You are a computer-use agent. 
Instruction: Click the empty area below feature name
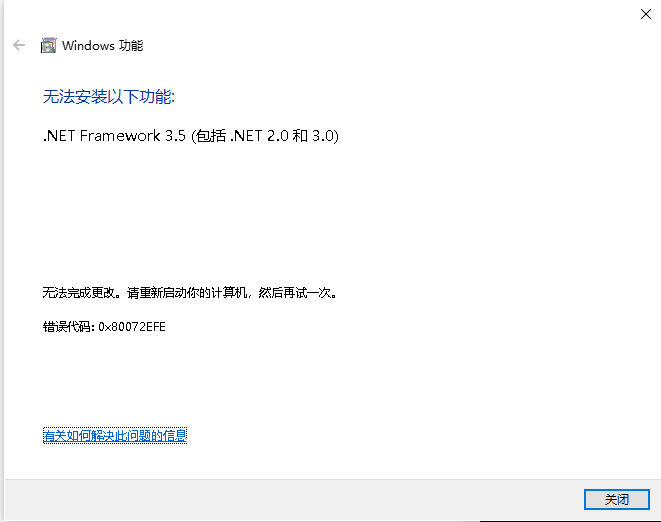[x=329, y=211]
